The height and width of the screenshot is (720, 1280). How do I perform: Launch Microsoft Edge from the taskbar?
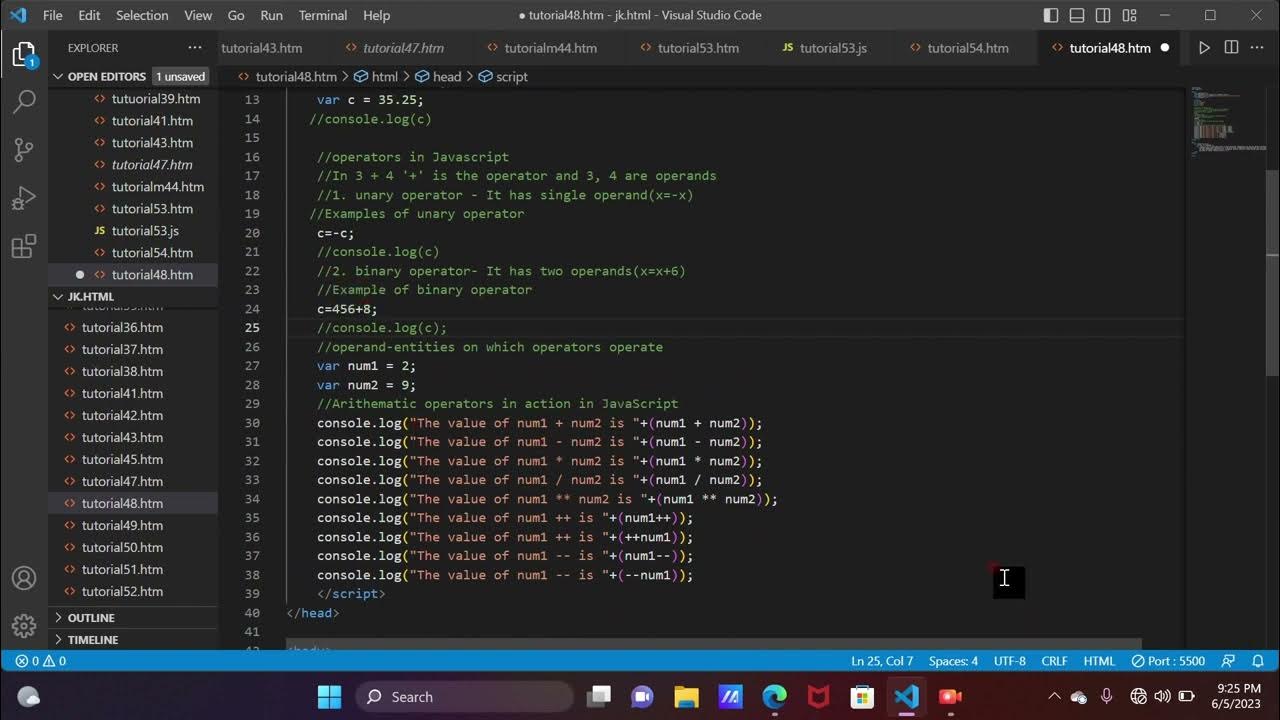775,697
